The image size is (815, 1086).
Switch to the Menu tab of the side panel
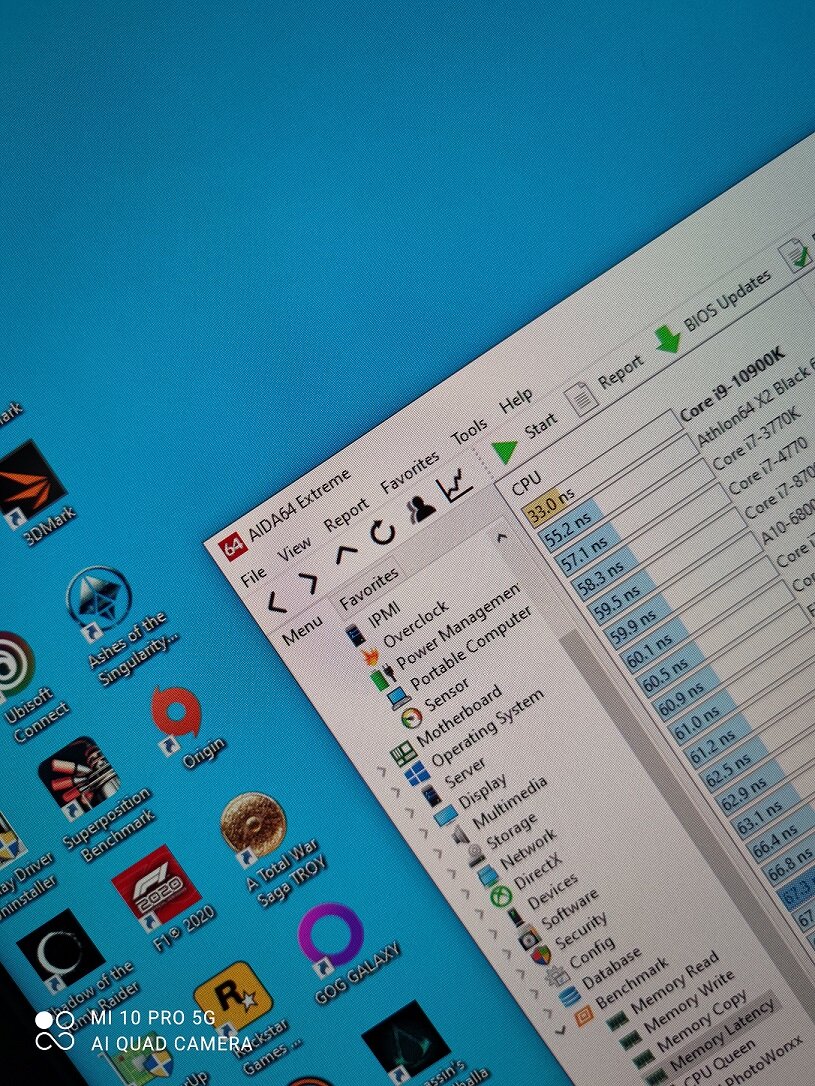point(303,630)
